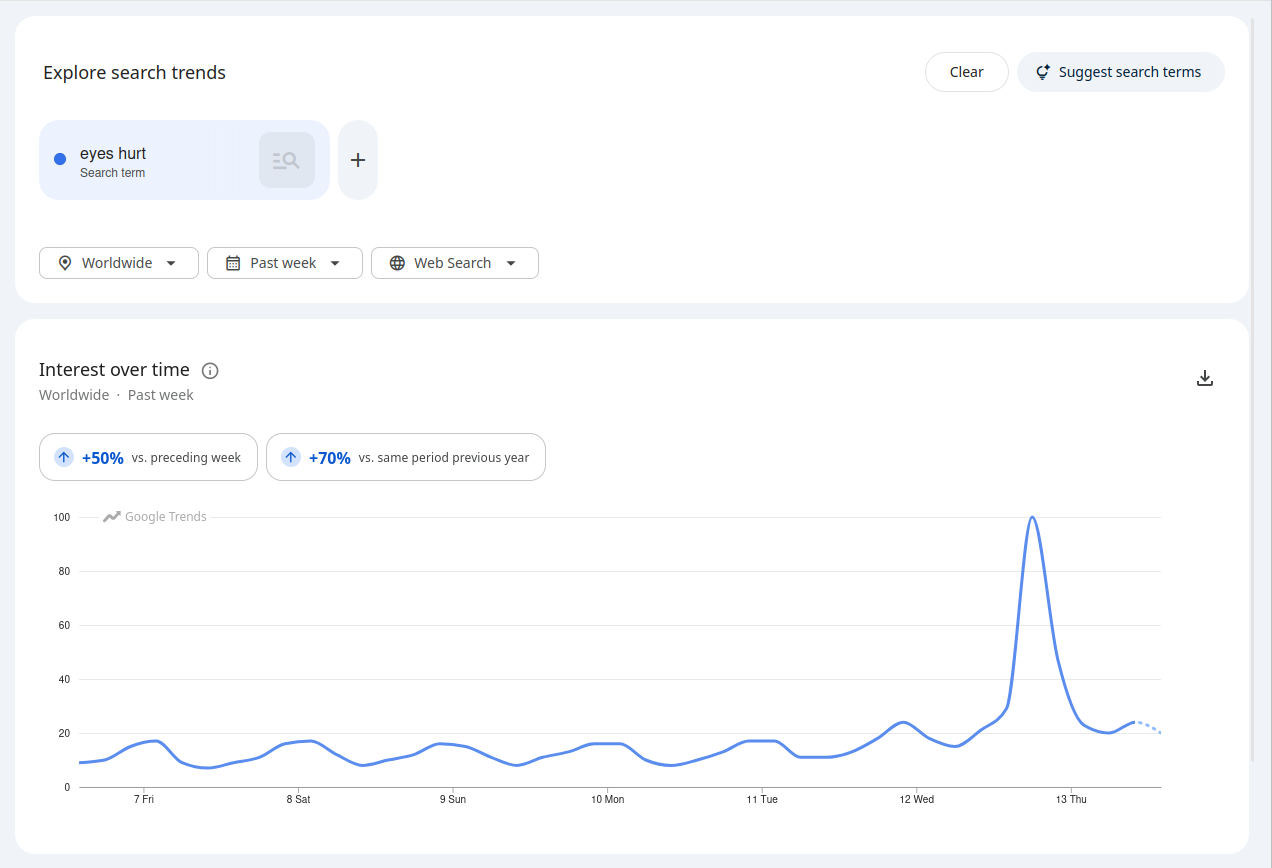1272x868 pixels.
Task: Click the up arrow beside +50%
Action: point(64,457)
